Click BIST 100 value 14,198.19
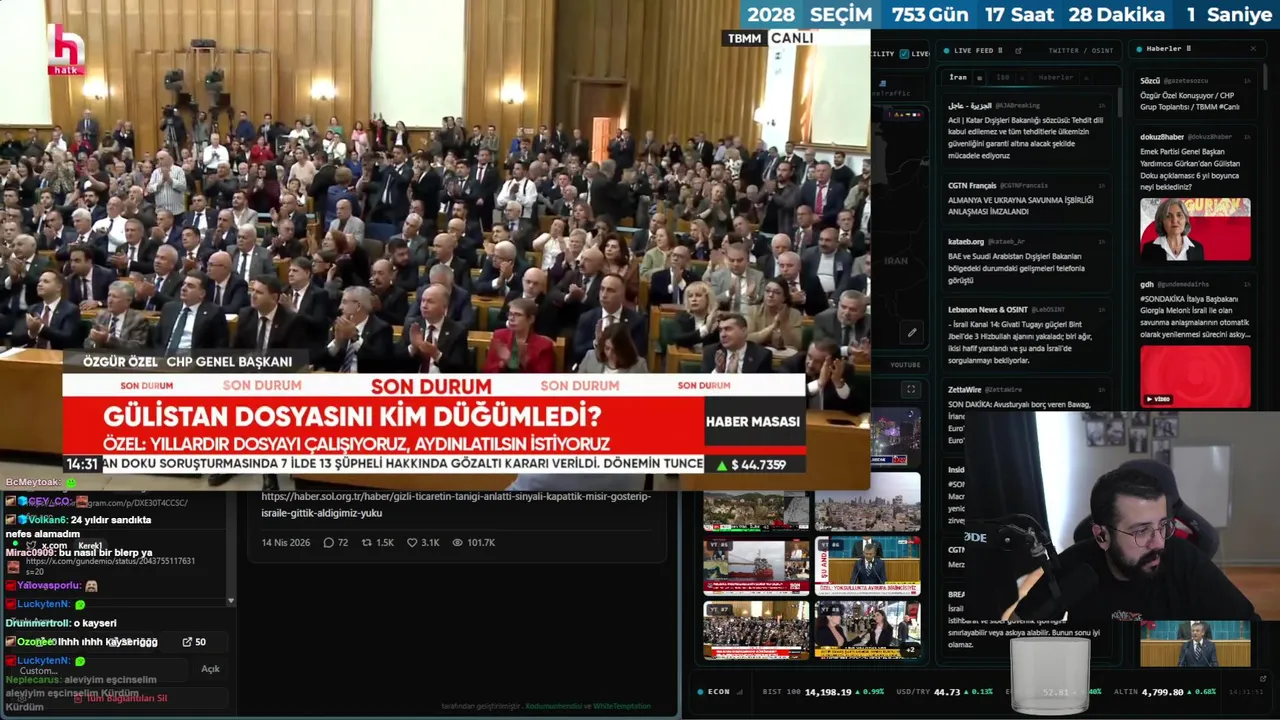 [x=830, y=692]
